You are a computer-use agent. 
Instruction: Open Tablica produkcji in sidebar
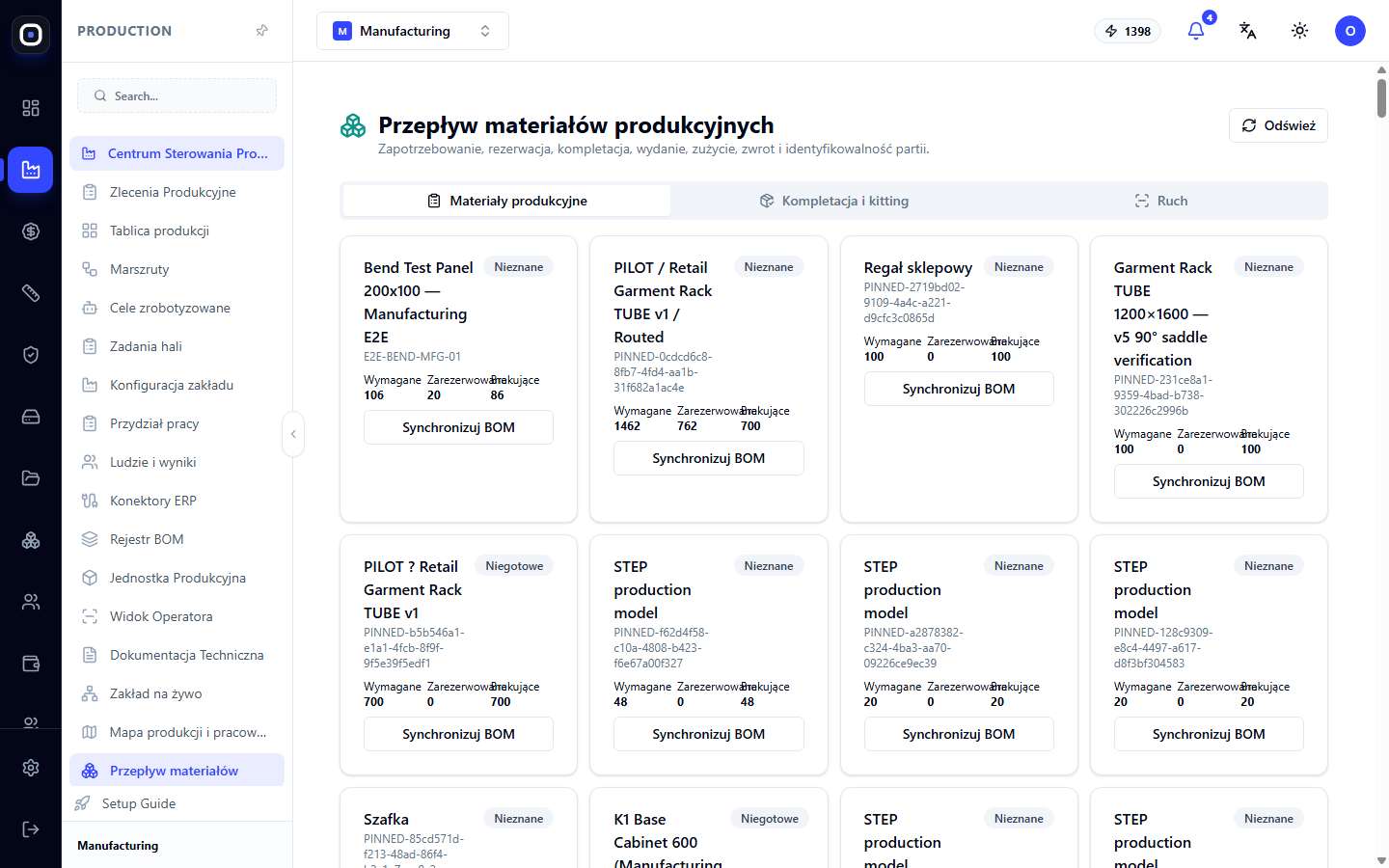[177, 231]
